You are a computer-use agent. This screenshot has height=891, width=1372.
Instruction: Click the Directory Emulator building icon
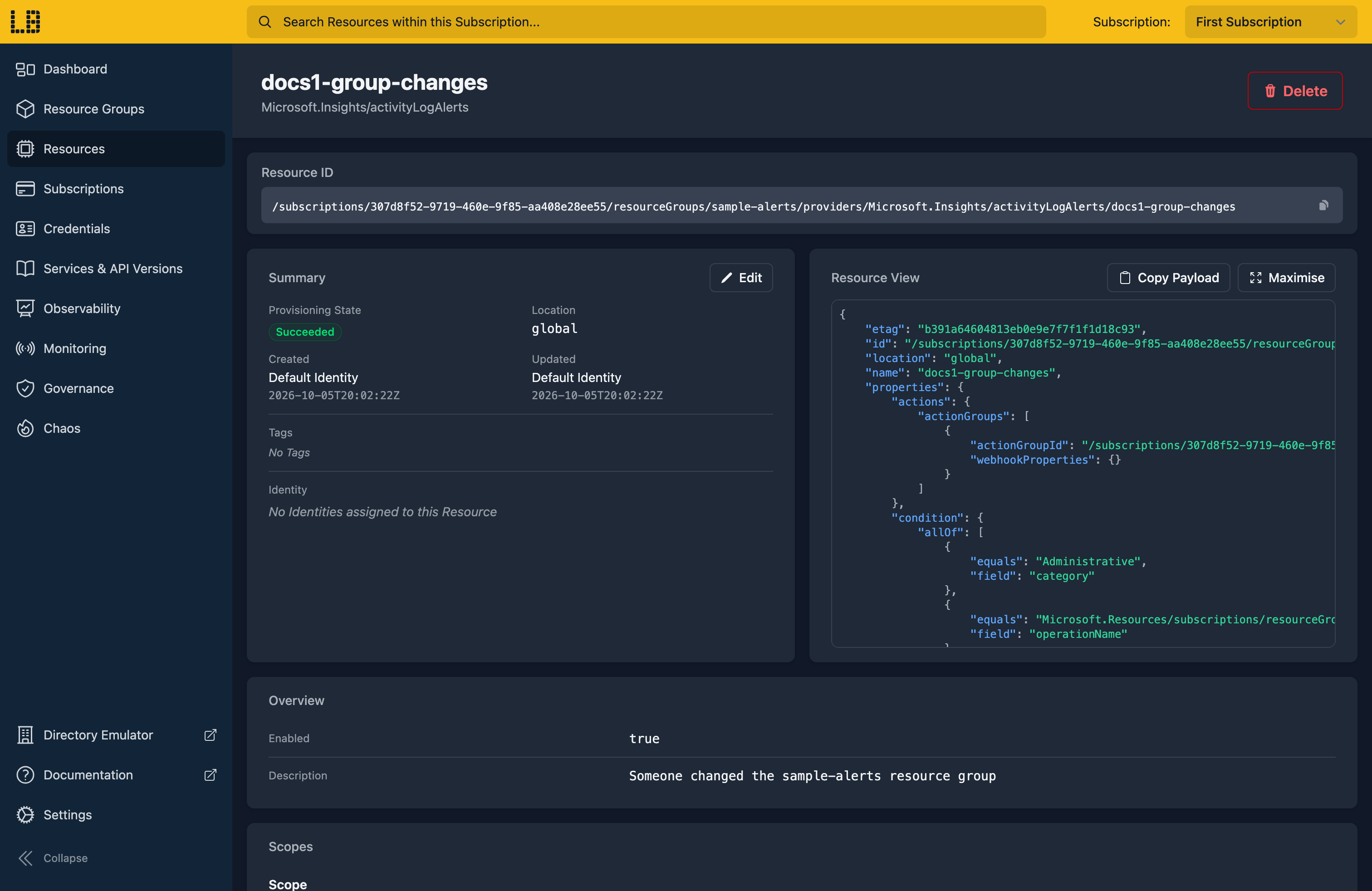(25, 735)
